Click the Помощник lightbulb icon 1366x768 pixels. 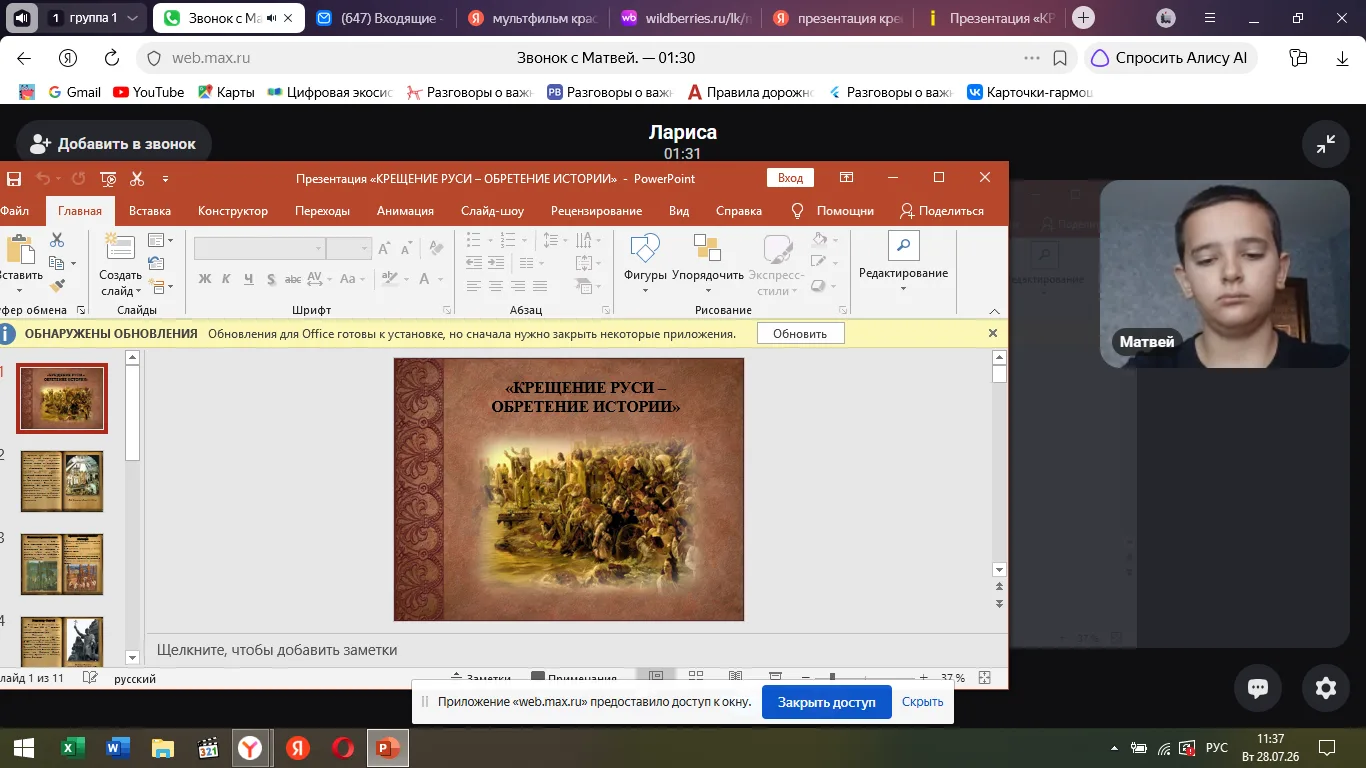click(798, 211)
